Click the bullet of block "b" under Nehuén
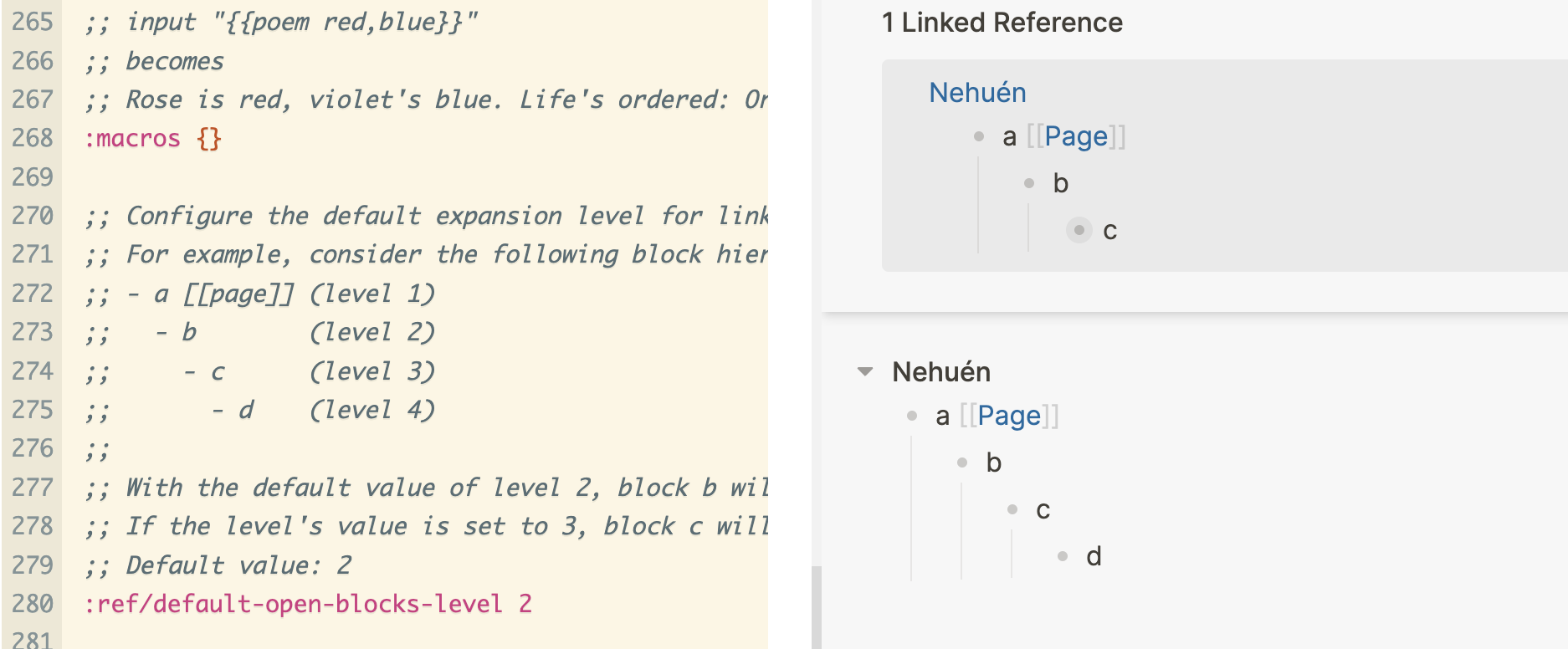 [961, 462]
